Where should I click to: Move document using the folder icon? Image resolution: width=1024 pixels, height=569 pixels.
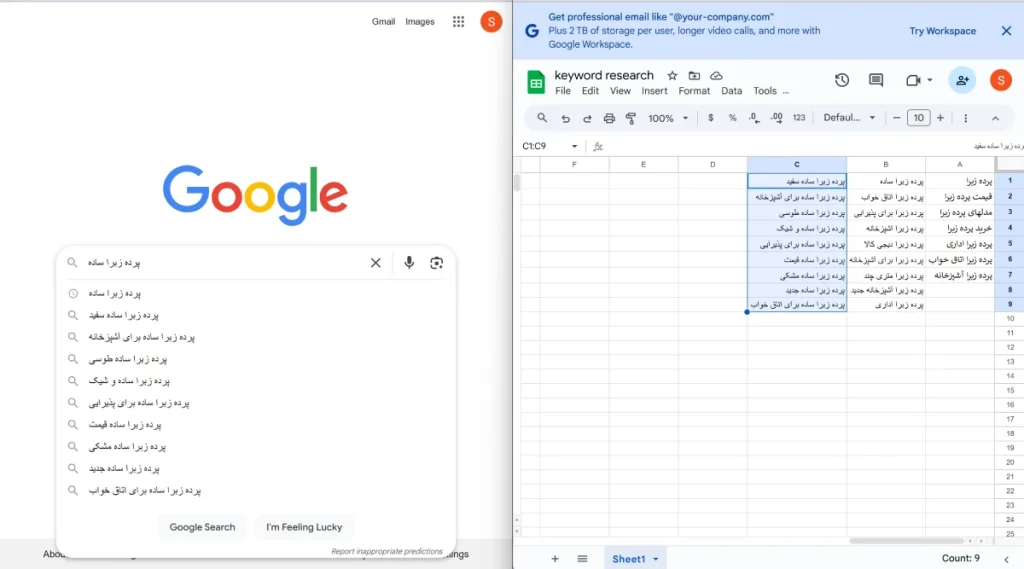coord(694,76)
